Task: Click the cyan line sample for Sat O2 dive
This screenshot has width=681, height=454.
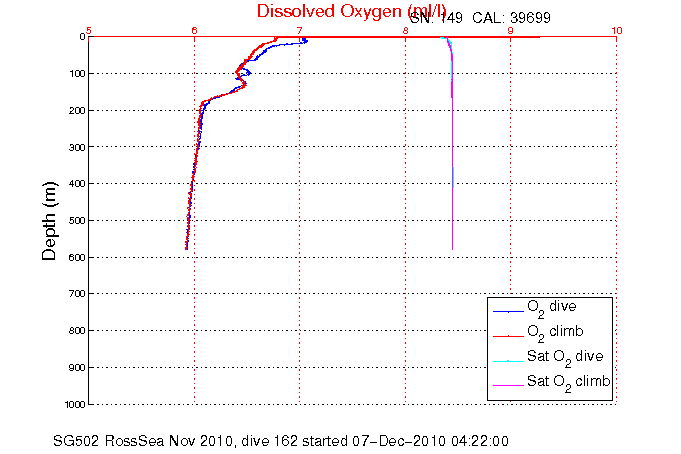Action: pos(508,361)
